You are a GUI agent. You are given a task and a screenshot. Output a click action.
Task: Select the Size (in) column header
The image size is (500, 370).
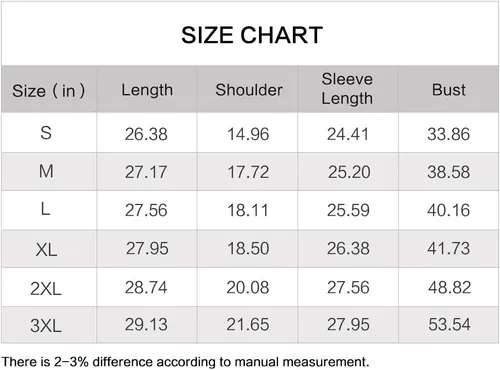coord(49,91)
